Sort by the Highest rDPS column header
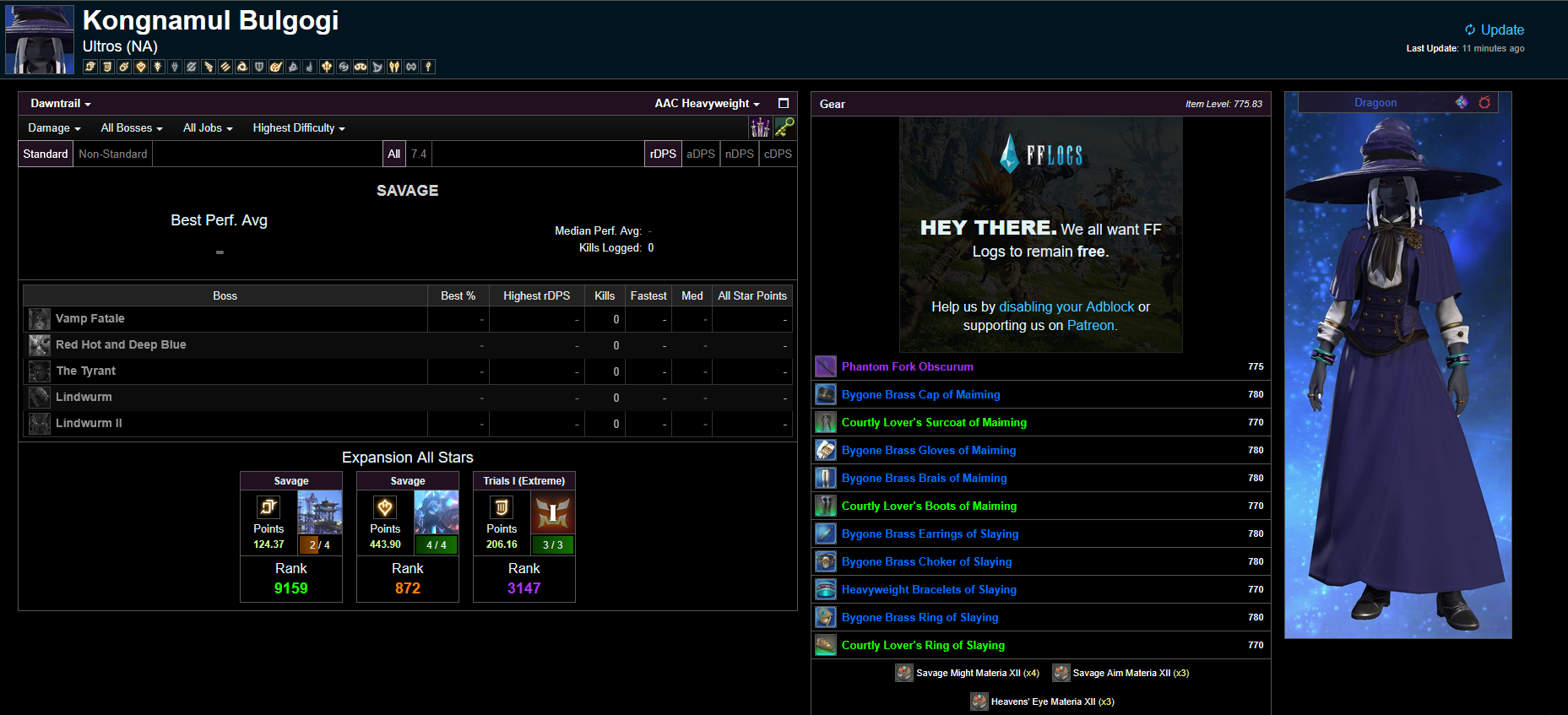 (x=537, y=295)
